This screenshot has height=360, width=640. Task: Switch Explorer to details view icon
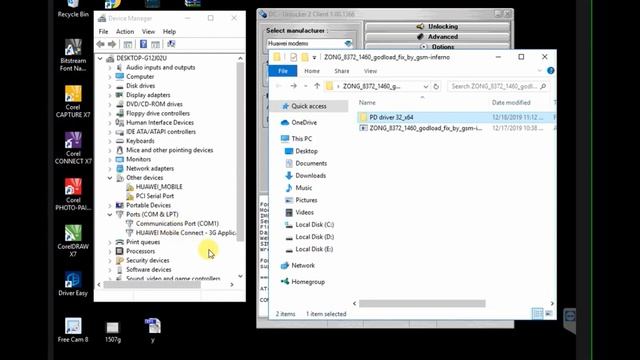[x=538, y=313]
